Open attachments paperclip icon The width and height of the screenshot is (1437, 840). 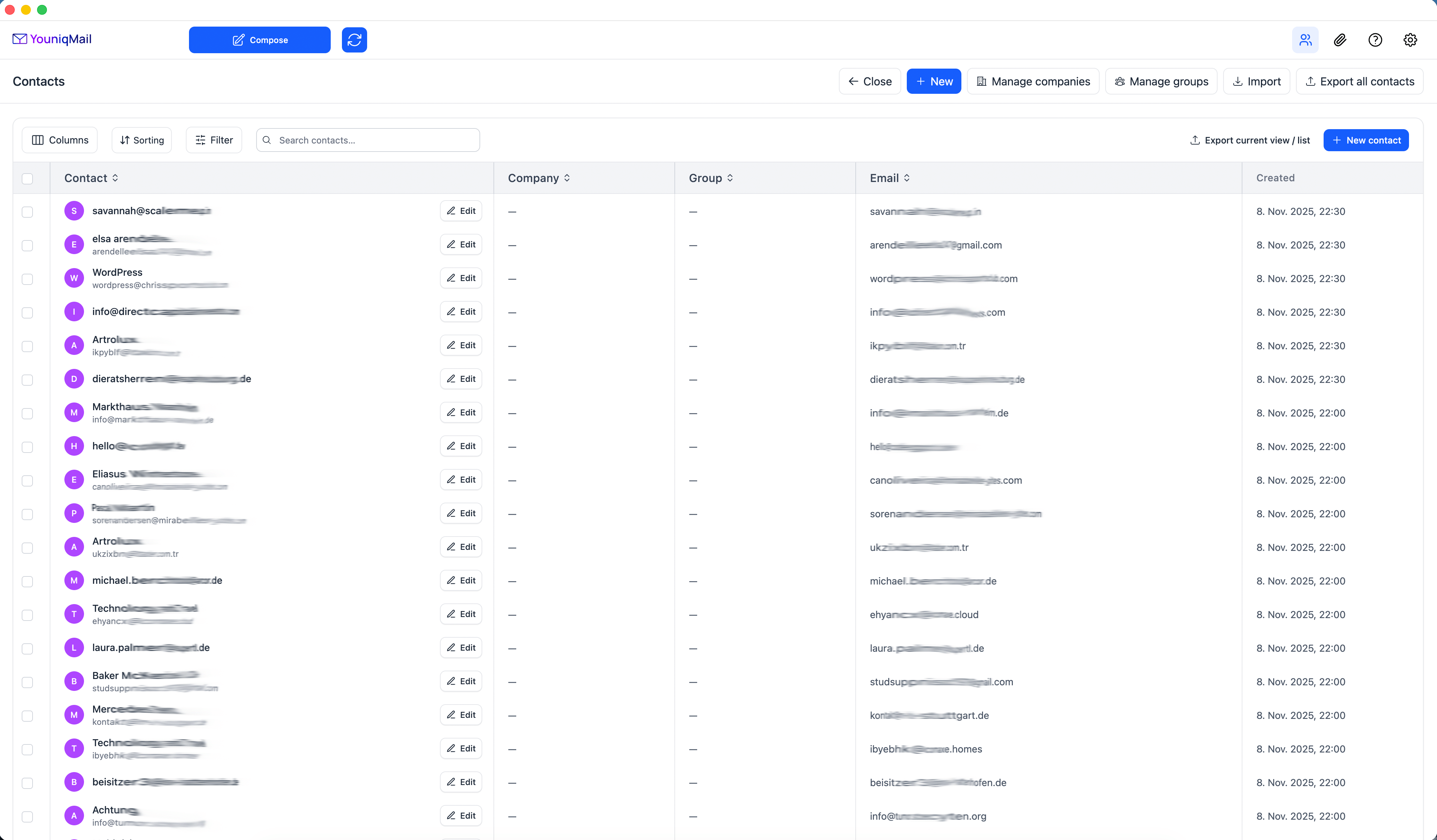click(x=1340, y=40)
